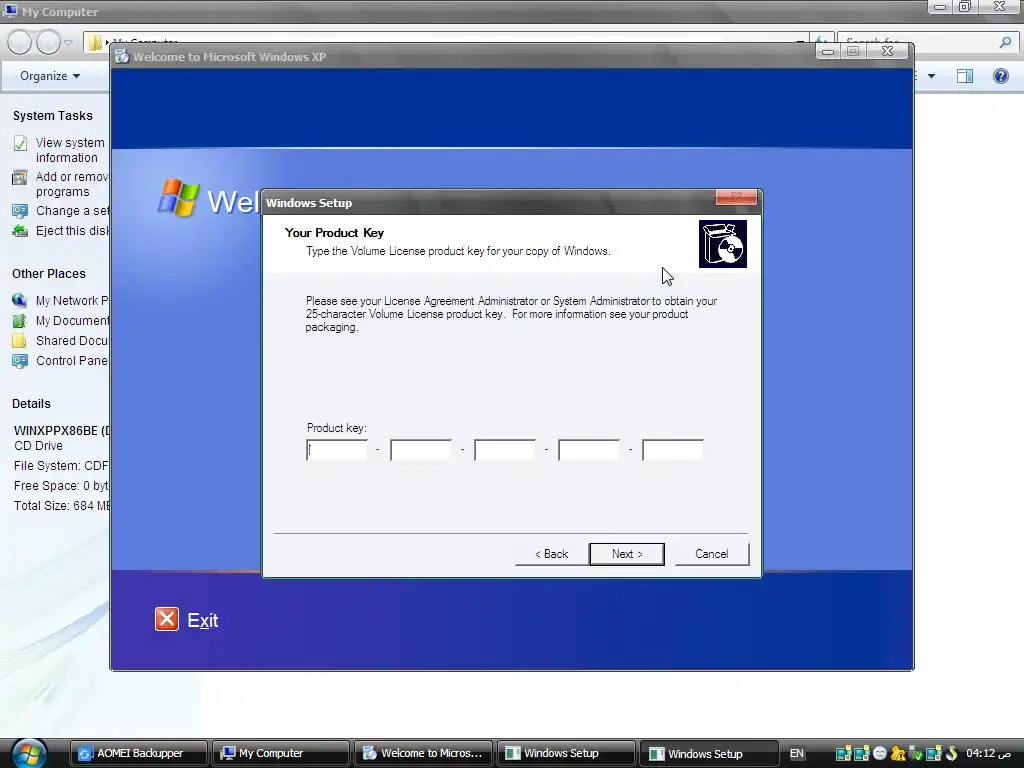The height and width of the screenshot is (768, 1024).
Task: Open recent pages arrow beside Forward button
Action: point(68,42)
